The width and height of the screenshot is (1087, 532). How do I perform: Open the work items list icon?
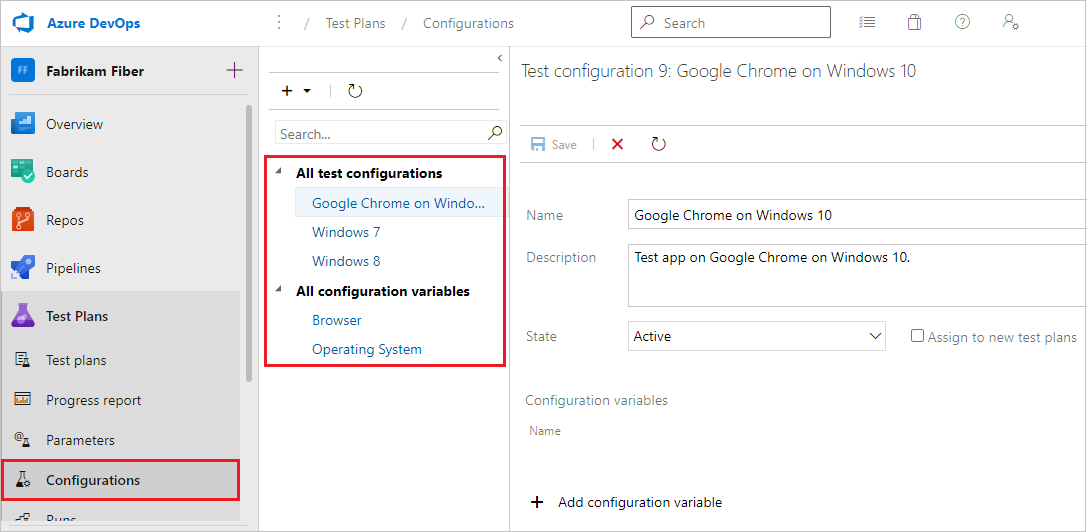pyautogui.click(x=868, y=22)
